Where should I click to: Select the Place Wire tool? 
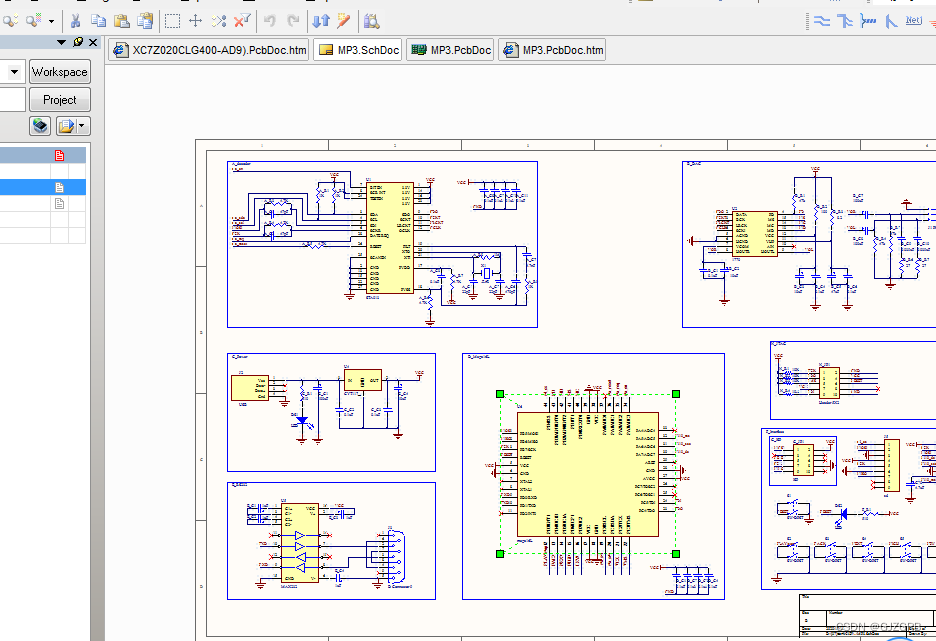[x=821, y=20]
